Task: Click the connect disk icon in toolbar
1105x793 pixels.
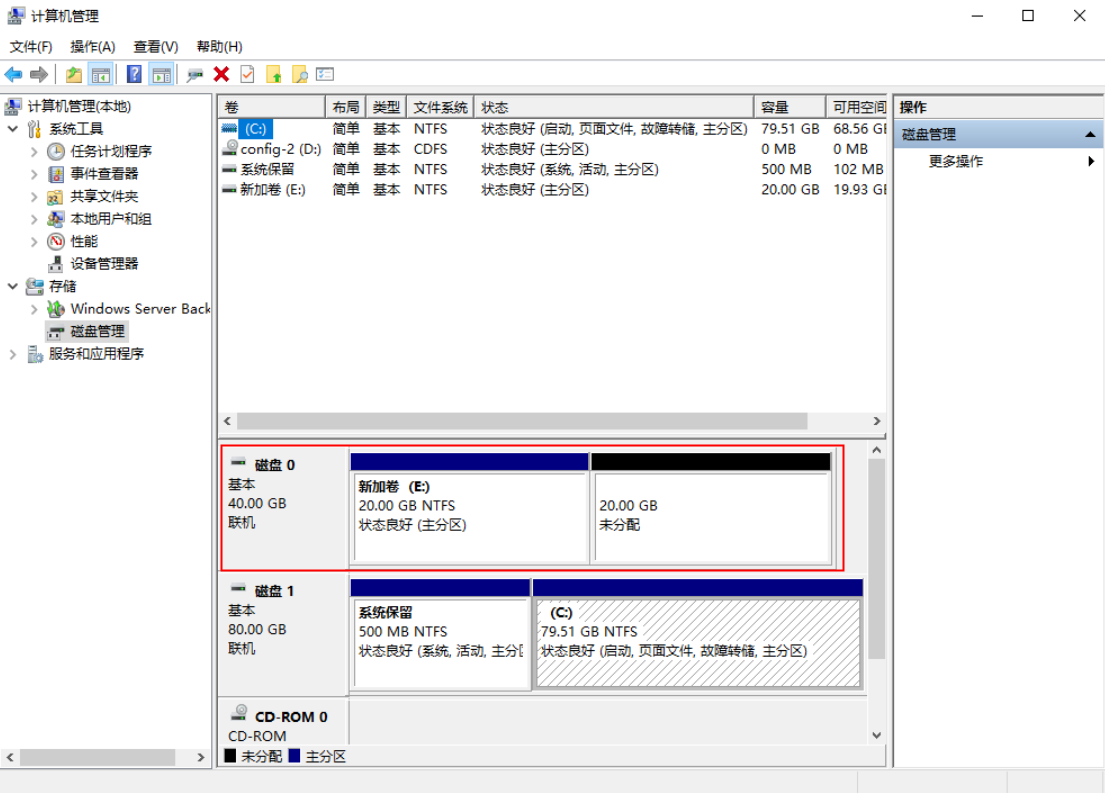Action: (195, 74)
